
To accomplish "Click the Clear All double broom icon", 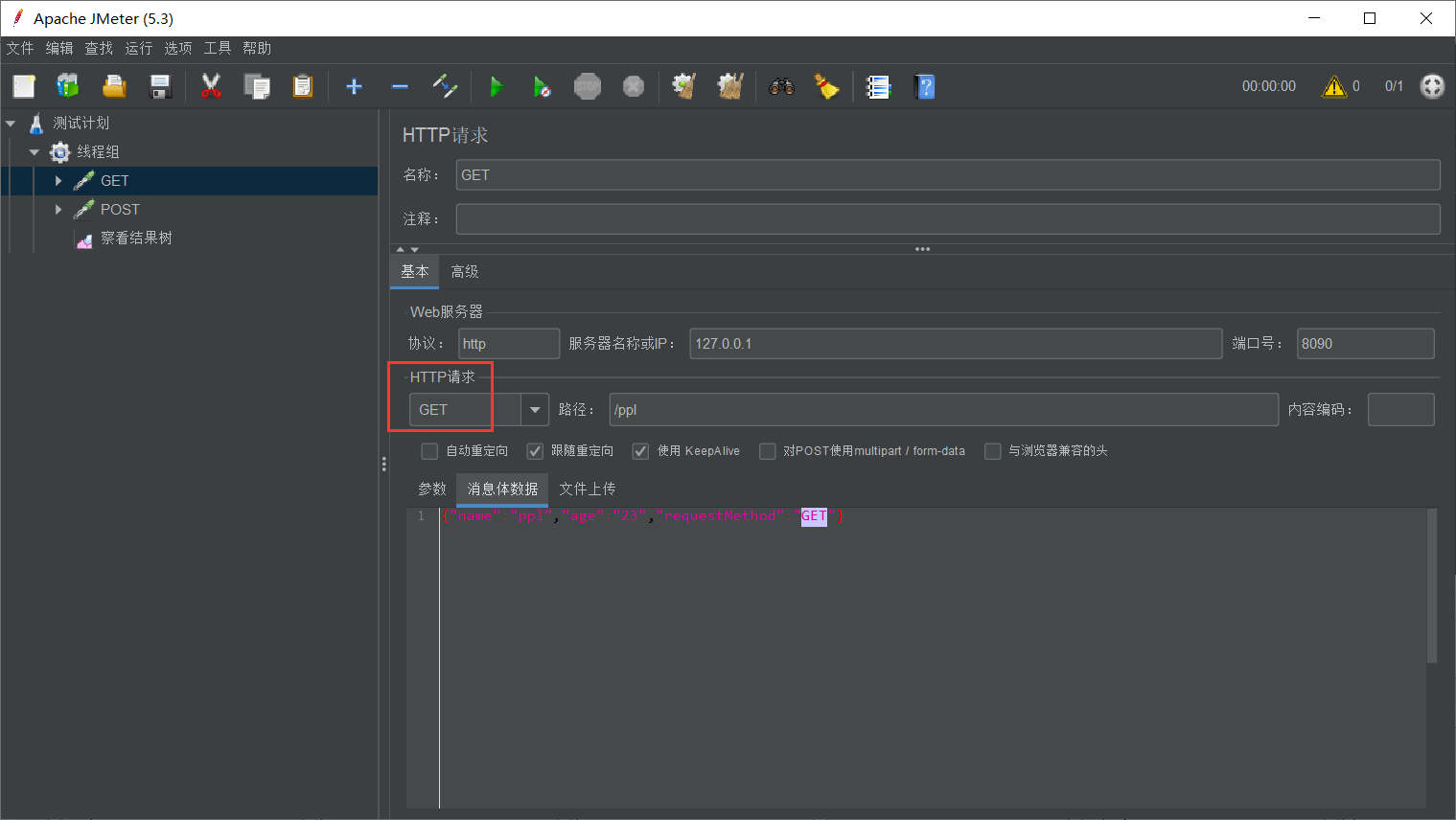I will tap(730, 86).
